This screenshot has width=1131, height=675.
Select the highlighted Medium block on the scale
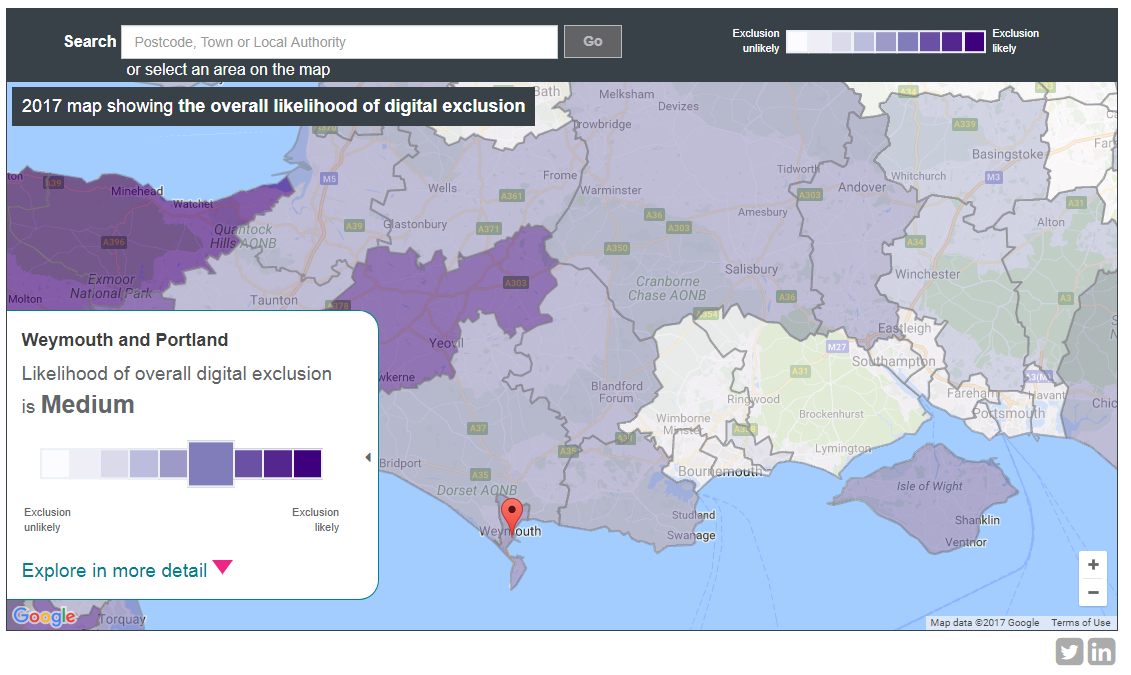coord(210,463)
